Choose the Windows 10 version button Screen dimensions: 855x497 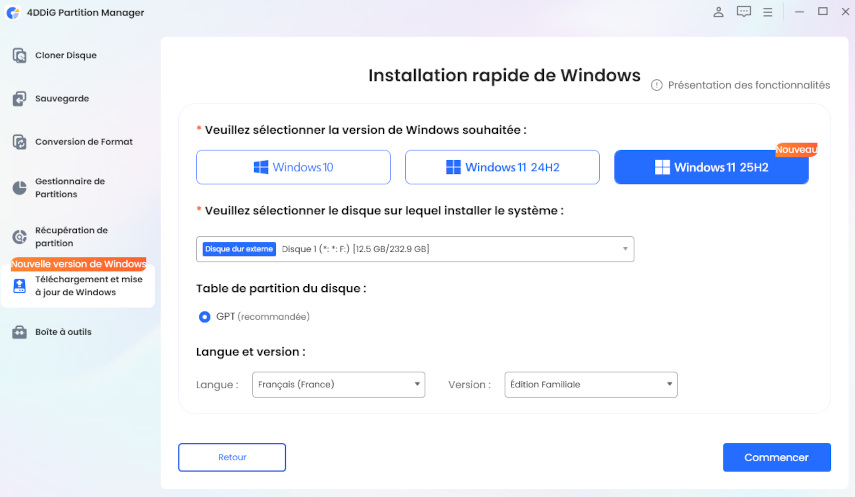pyautogui.click(x=293, y=167)
